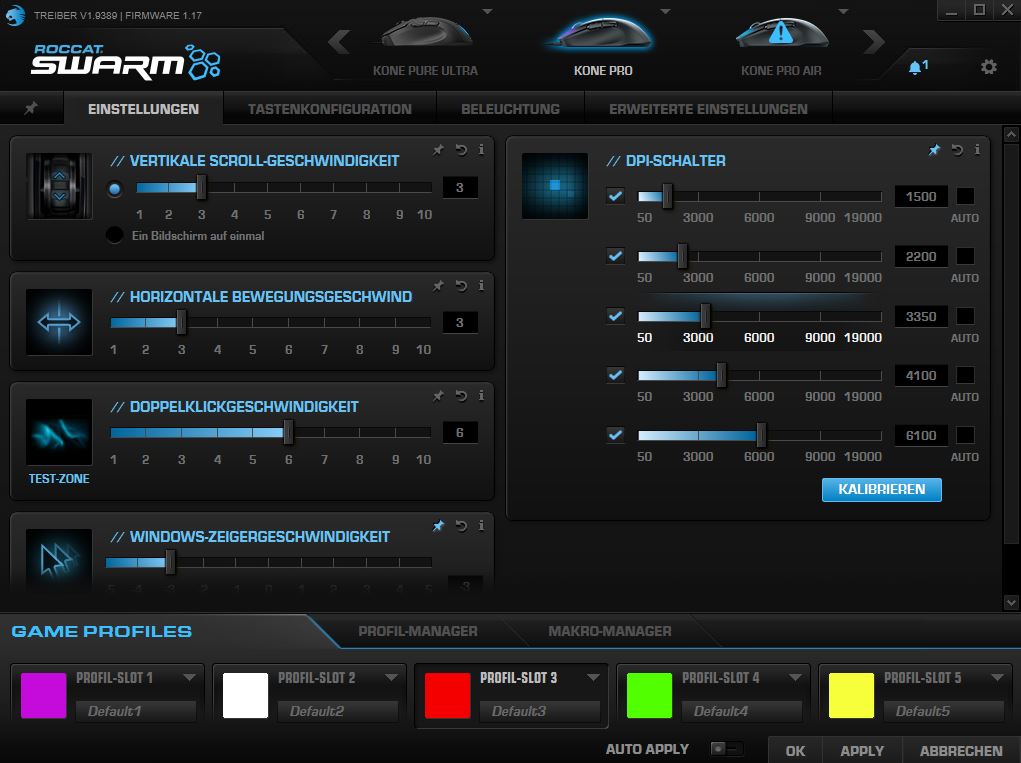Reset the Doppelklickgeschwindigkeit setting

point(461,396)
